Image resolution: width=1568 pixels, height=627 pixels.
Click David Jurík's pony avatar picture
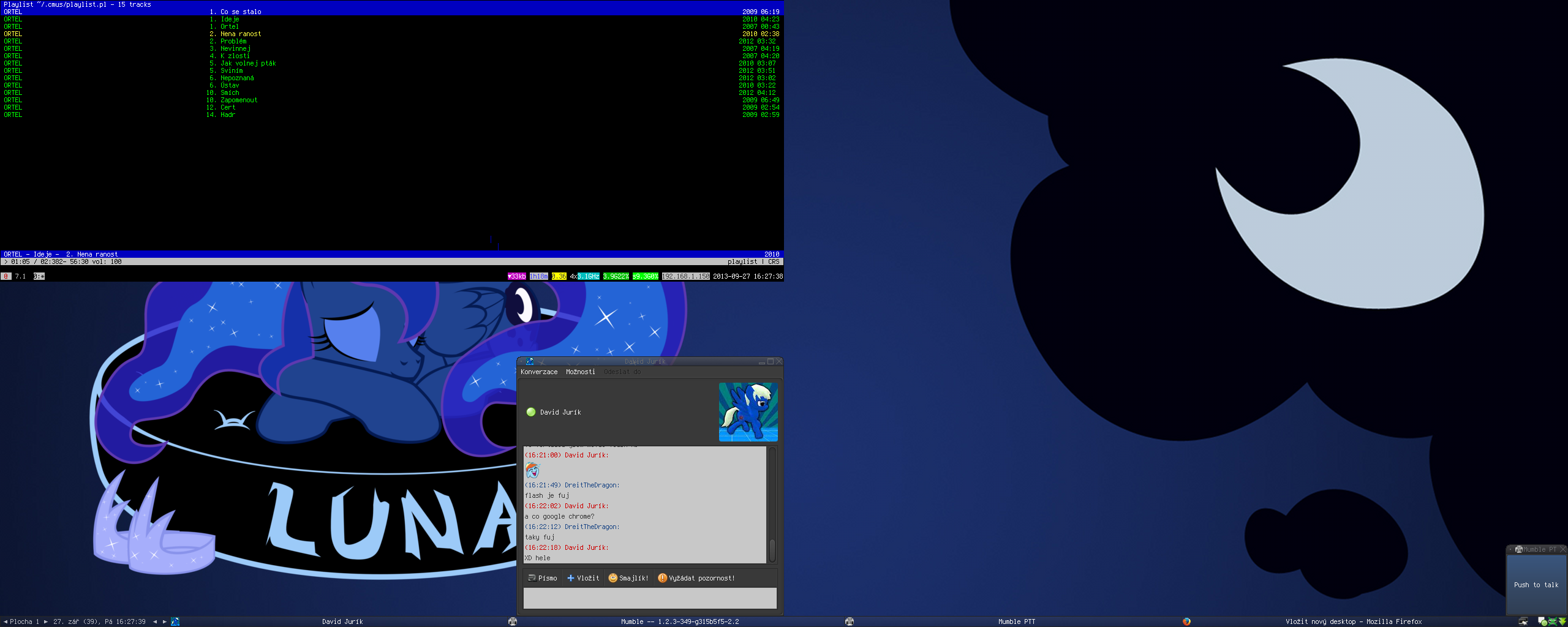(x=748, y=412)
